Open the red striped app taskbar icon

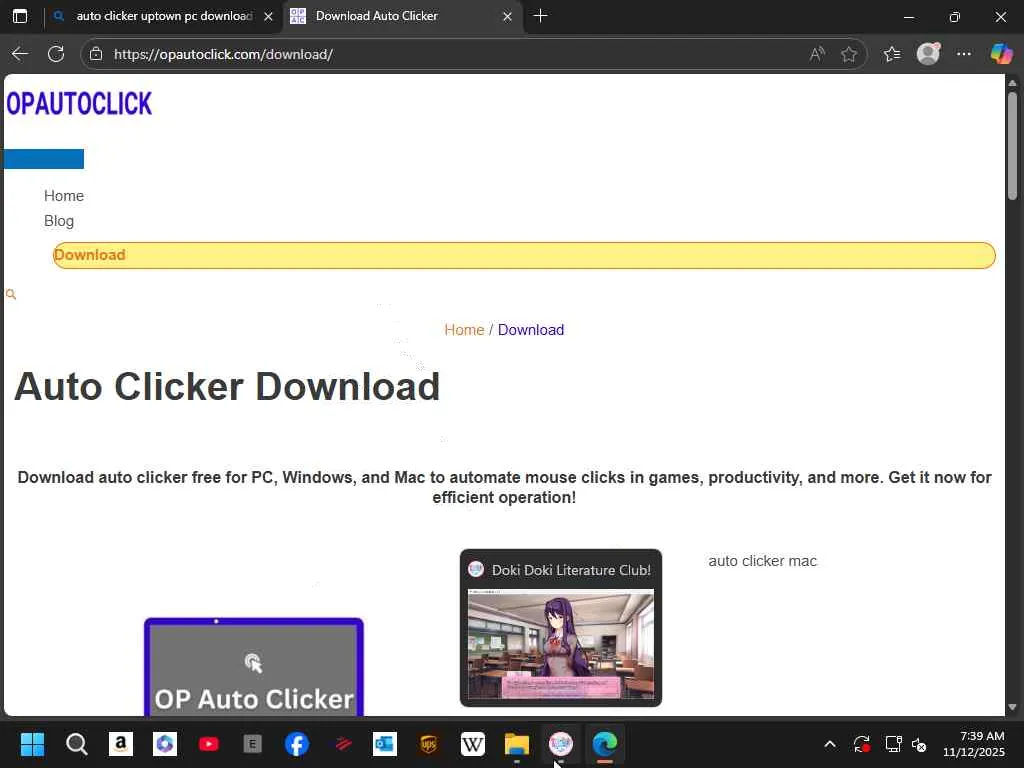342,744
